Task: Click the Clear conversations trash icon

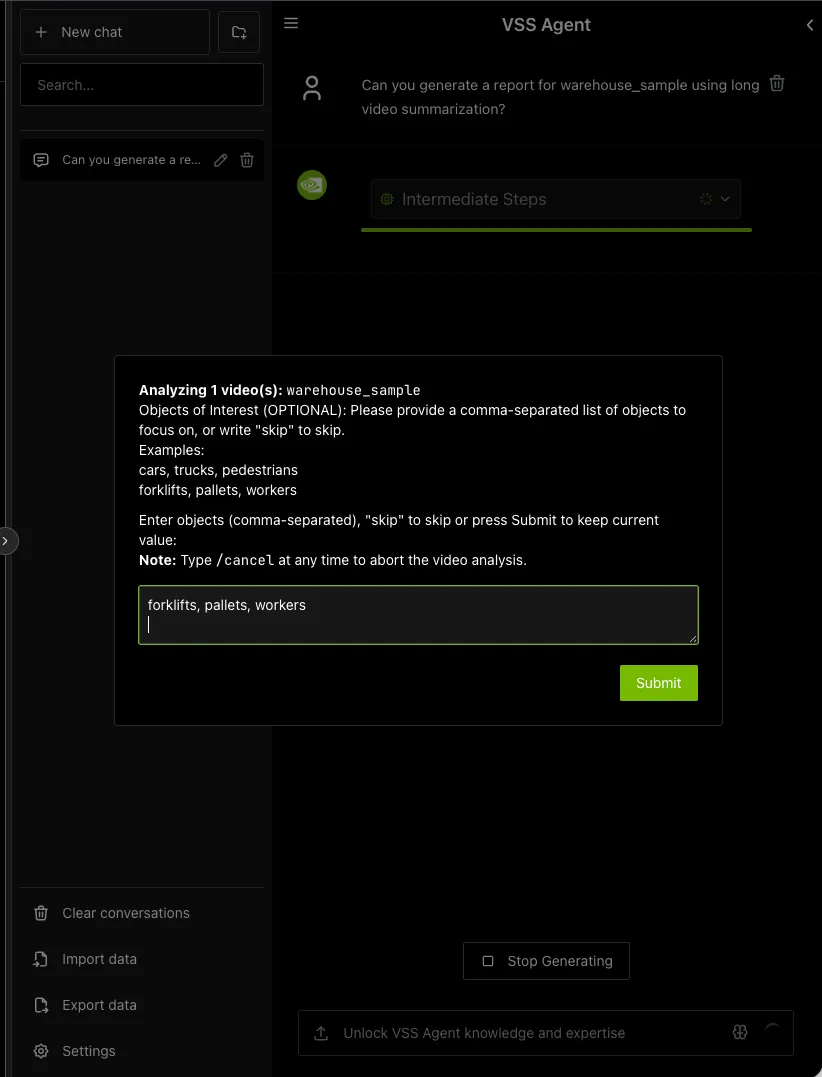Action: [41, 913]
